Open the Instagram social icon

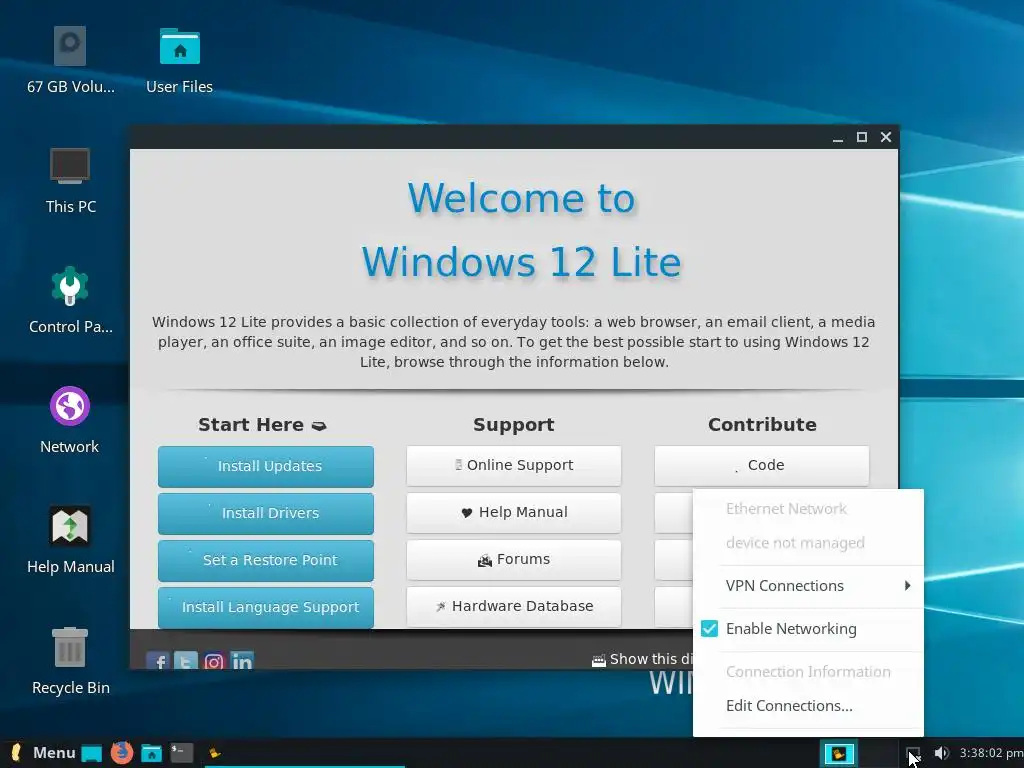[x=214, y=661]
